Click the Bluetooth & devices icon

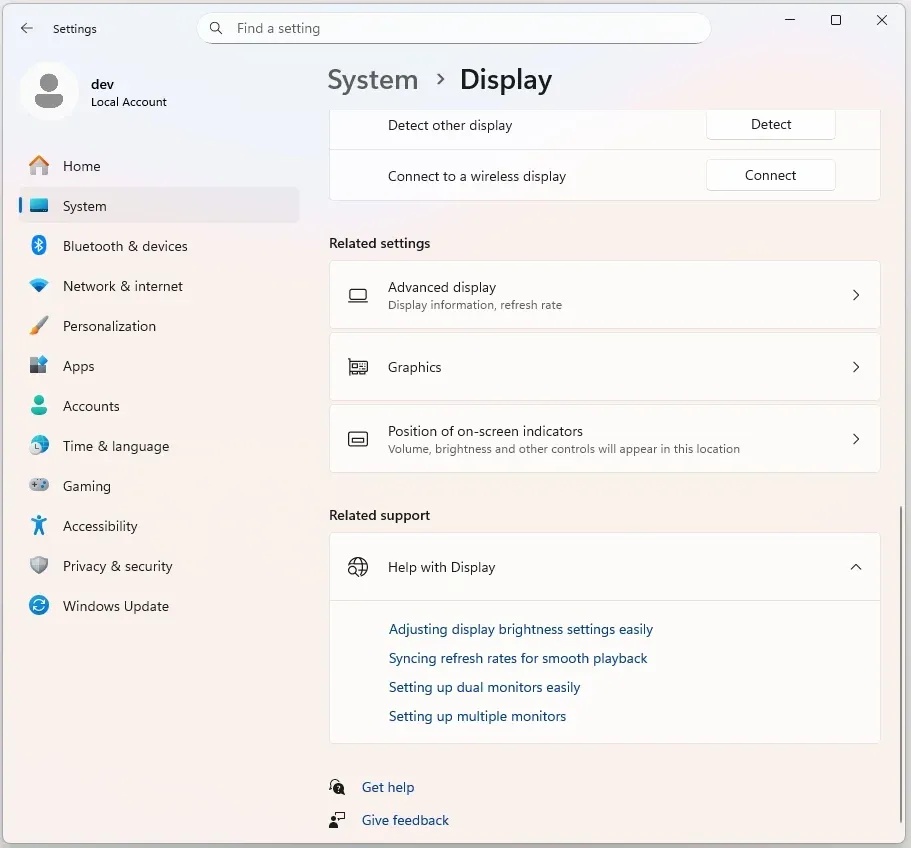[39, 246]
